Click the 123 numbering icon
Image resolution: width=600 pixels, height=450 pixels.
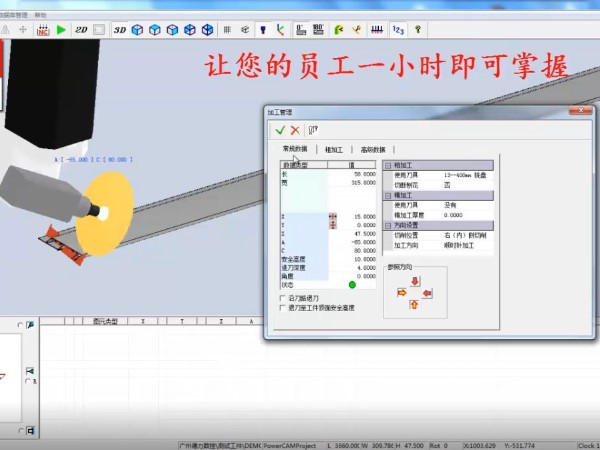pyautogui.click(x=398, y=30)
